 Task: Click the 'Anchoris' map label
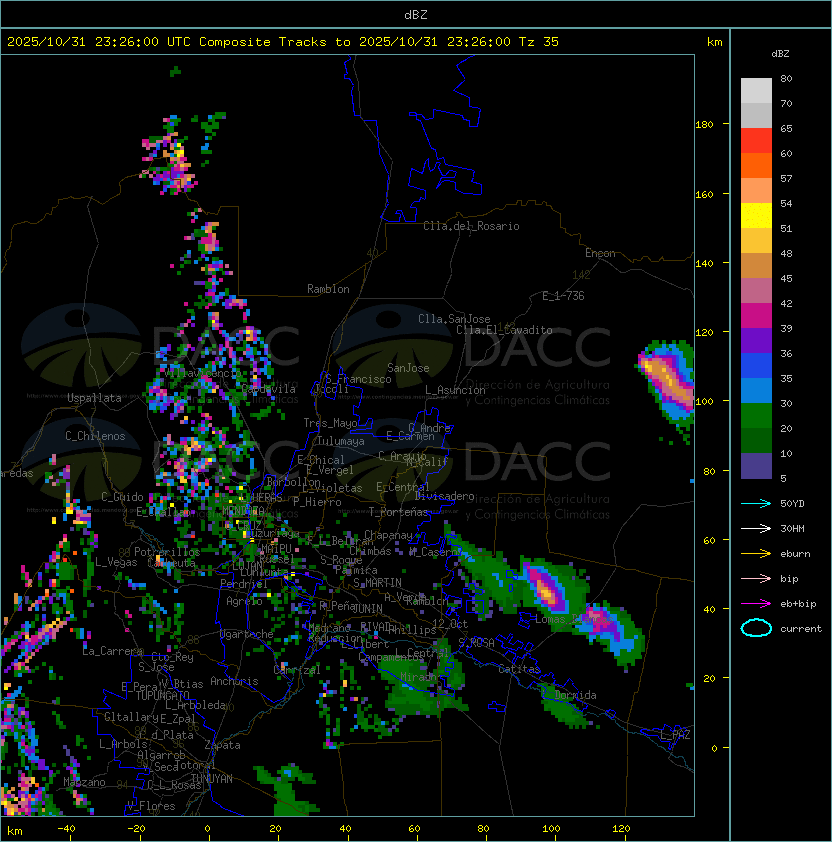point(234,681)
